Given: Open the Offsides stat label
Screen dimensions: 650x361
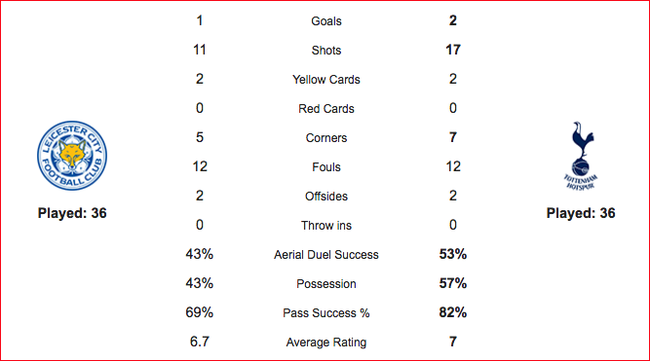Looking at the screenshot, I should (x=326, y=196).
